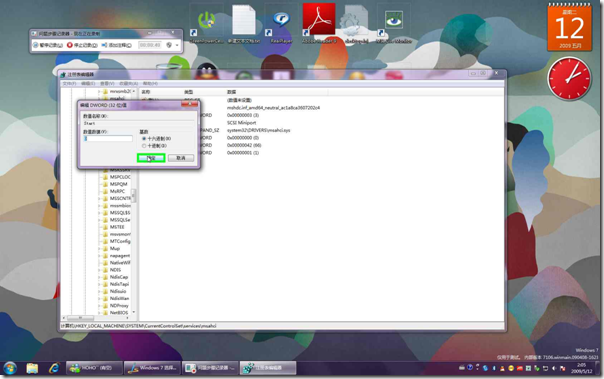Click the red stop record icon
Viewport: 604px width, 379px height.
click(70, 45)
